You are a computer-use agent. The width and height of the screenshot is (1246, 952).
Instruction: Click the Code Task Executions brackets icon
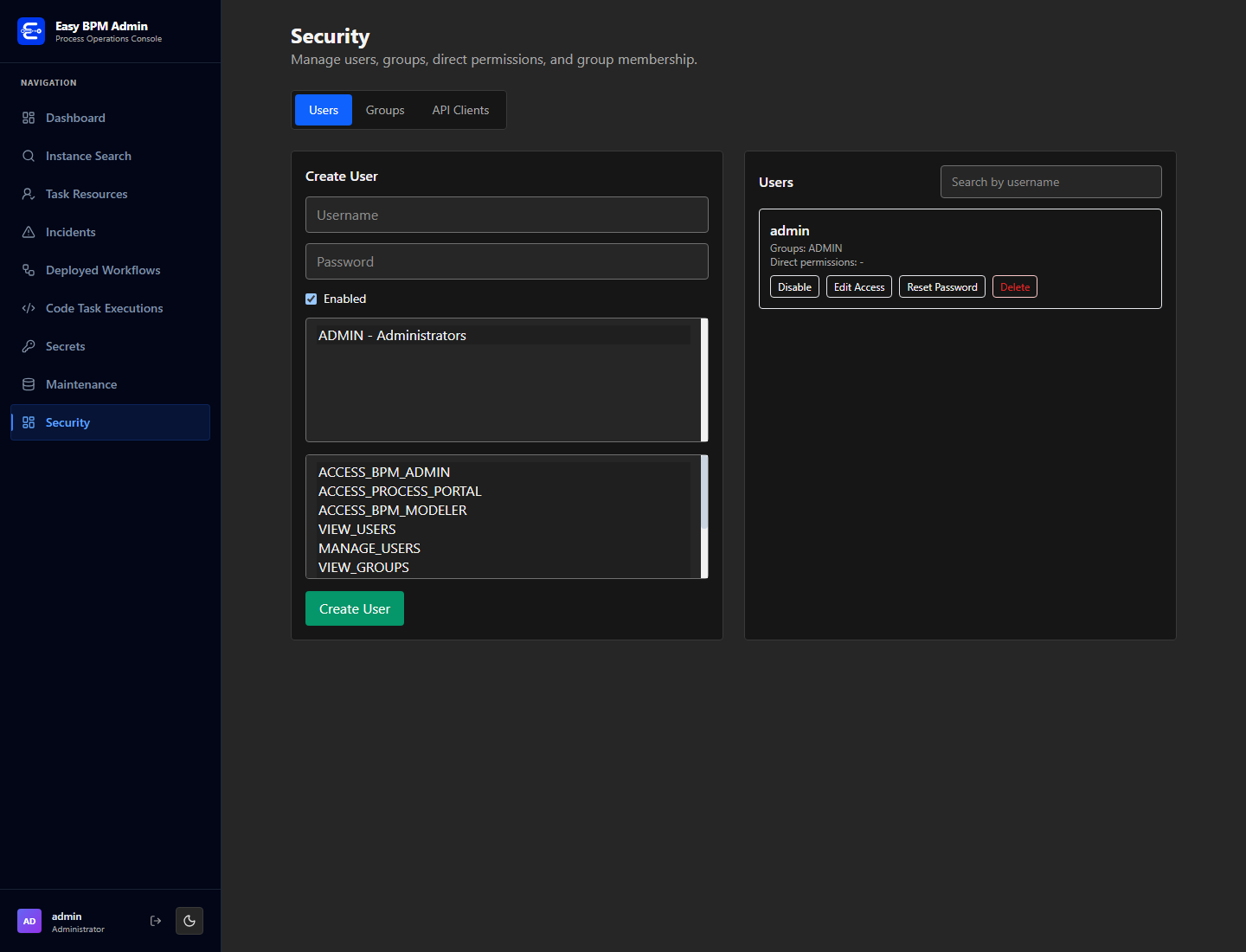point(29,308)
